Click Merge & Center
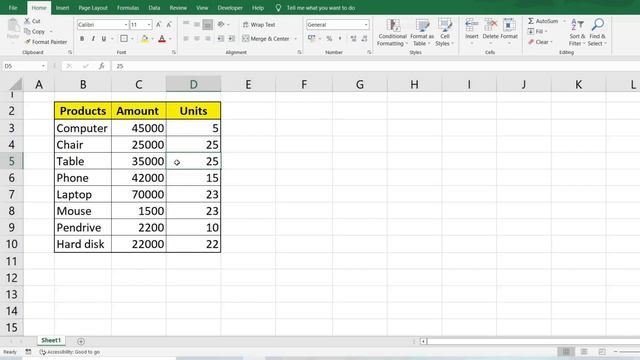 pyautogui.click(x=266, y=39)
